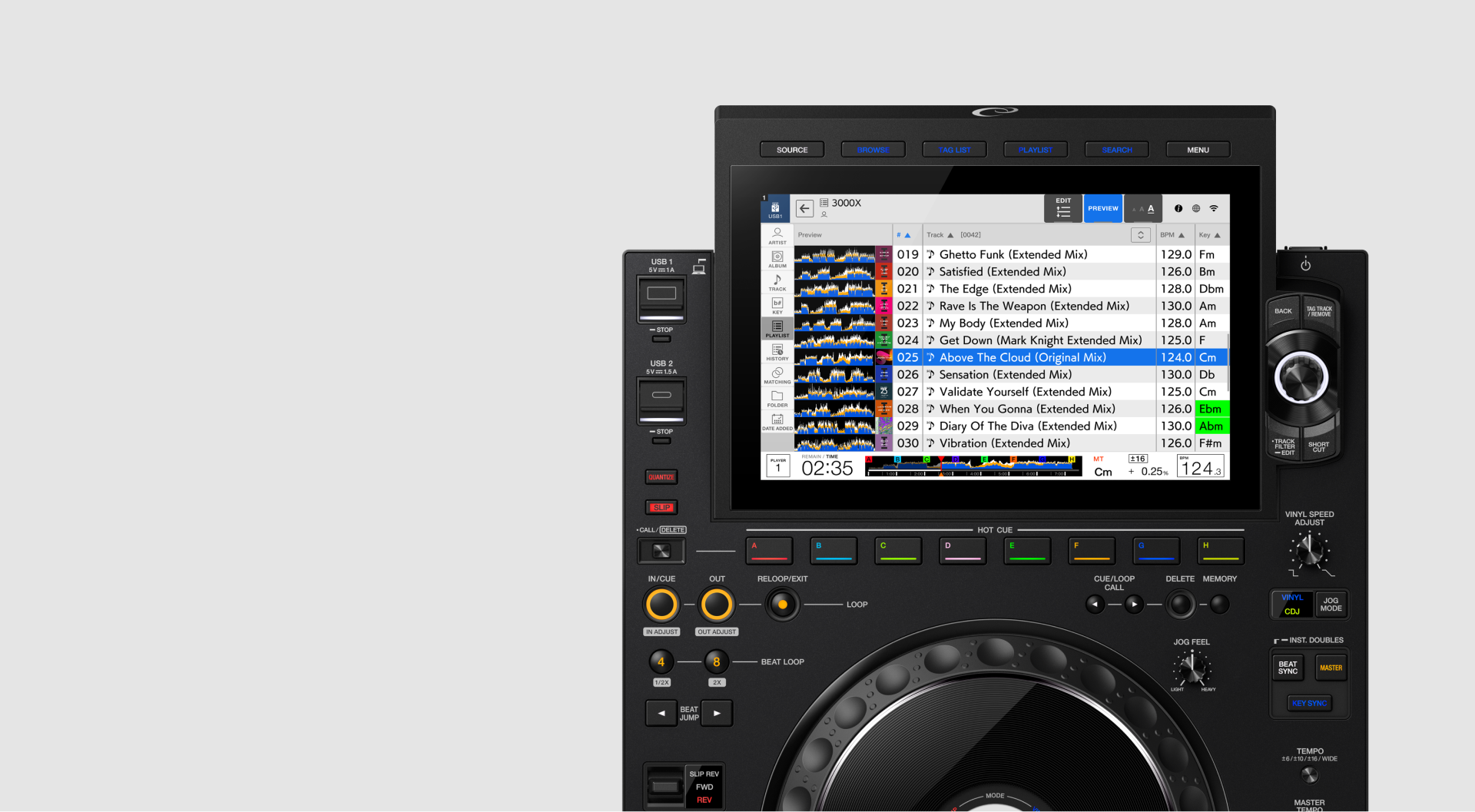Select the Playlist category

[x=777, y=329]
